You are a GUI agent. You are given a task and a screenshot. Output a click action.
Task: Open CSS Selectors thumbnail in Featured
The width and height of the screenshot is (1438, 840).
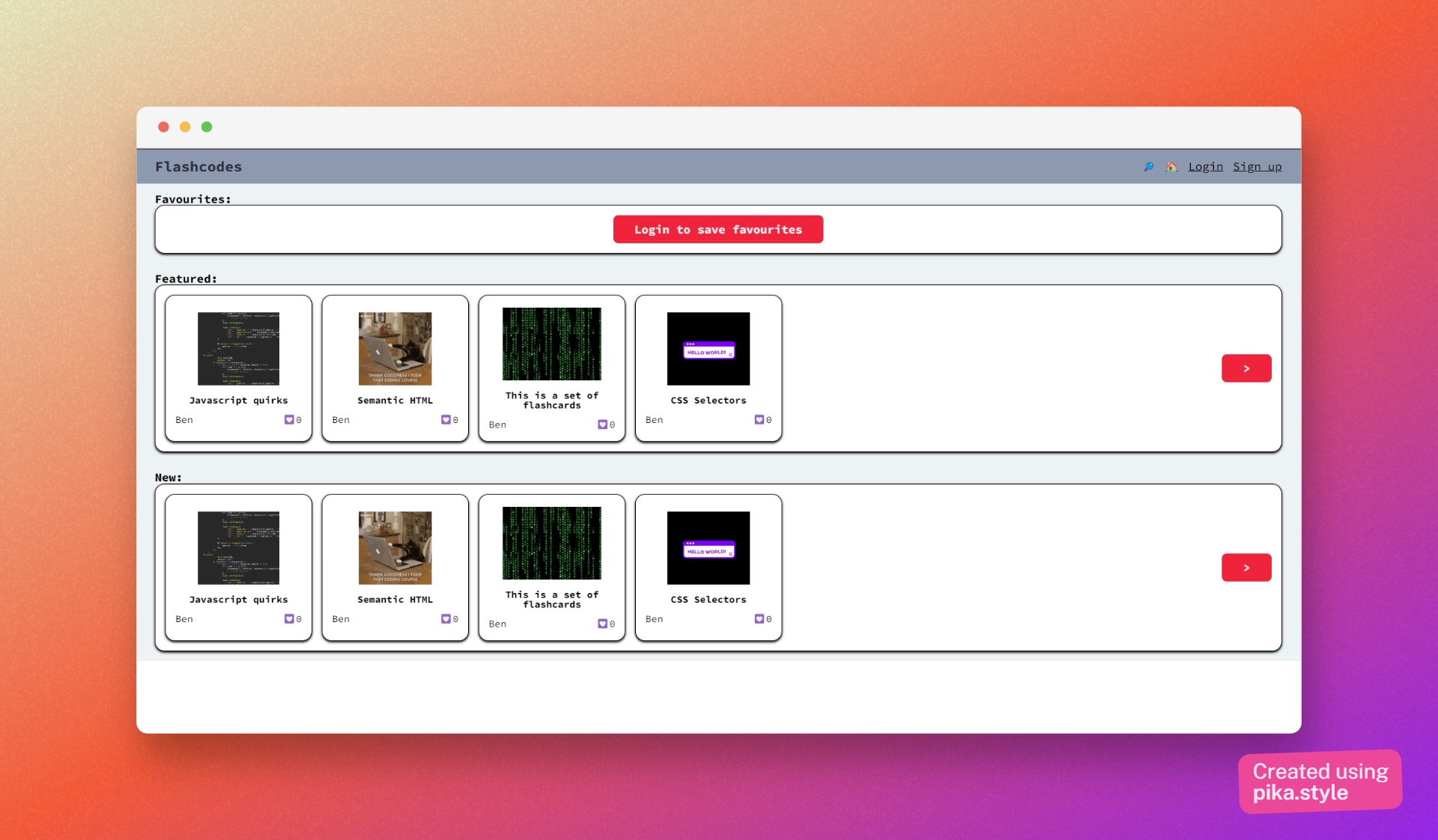coord(708,349)
